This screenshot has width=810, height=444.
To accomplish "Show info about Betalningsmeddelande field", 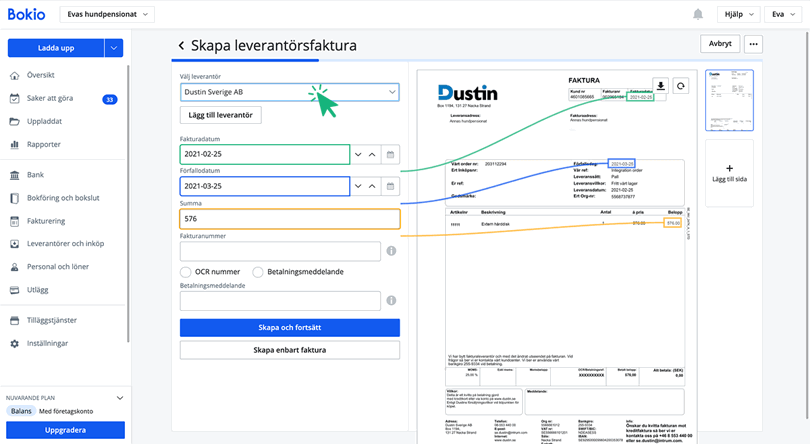I will point(391,300).
